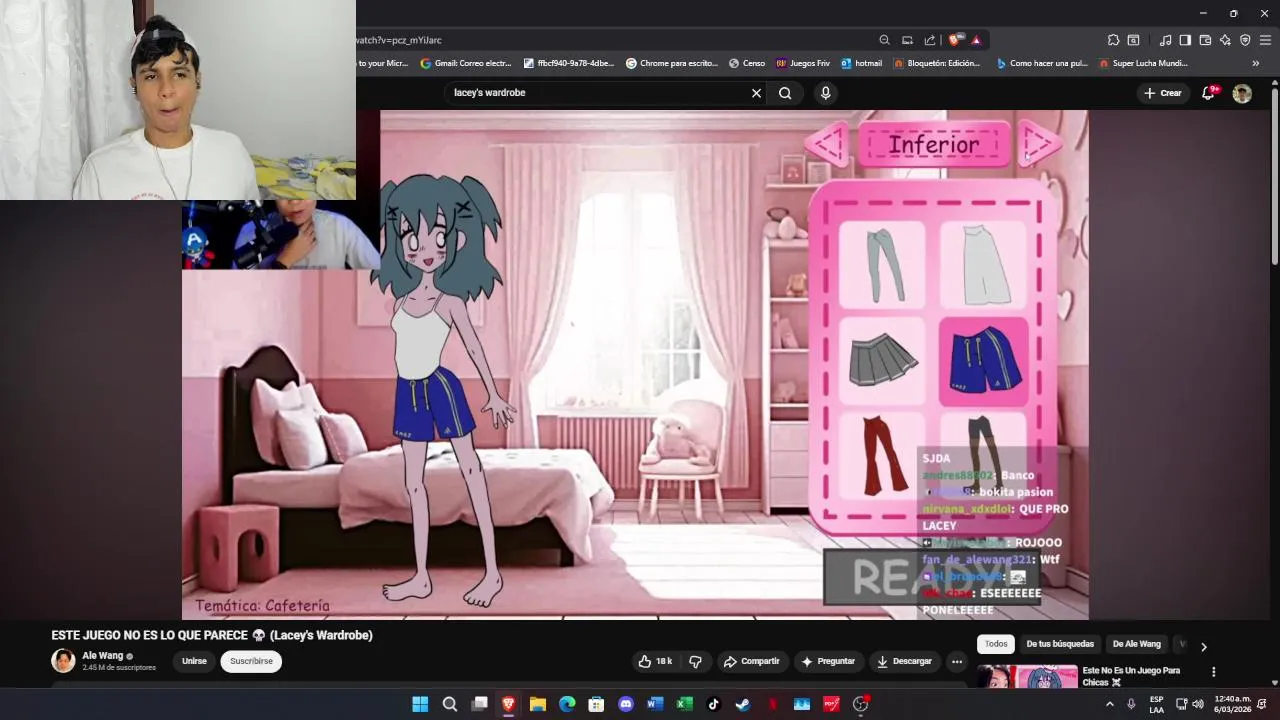Click the Suscribirse button
This screenshot has width=1280, height=720.
click(x=251, y=661)
